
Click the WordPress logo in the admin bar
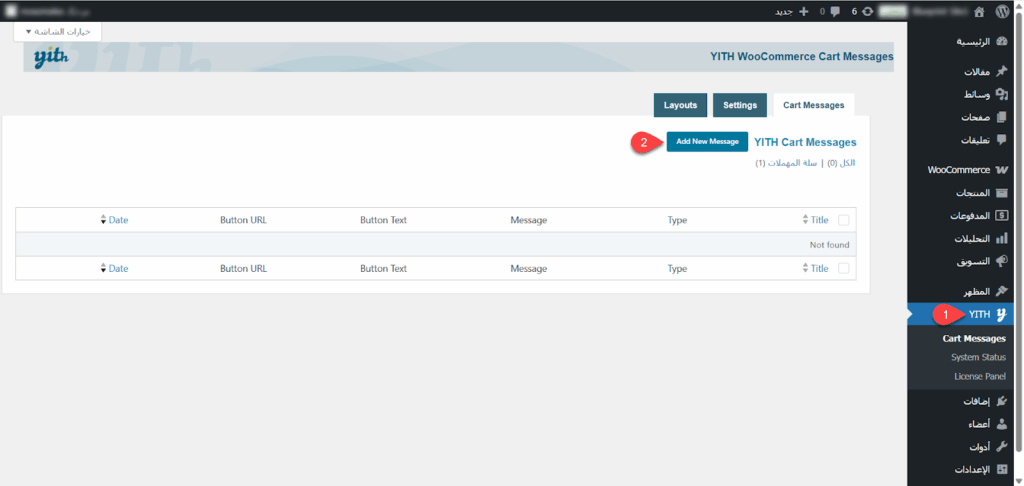(1006, 11)
